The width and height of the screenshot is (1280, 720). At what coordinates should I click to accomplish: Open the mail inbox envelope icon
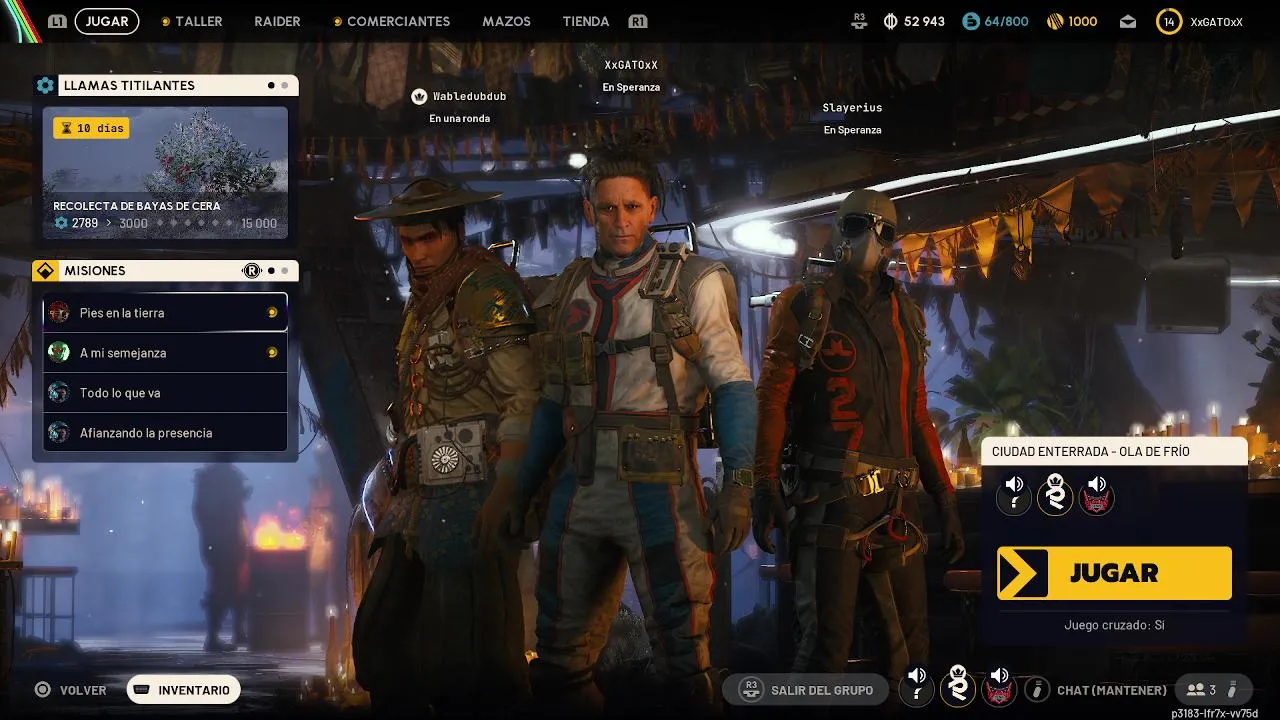coord(1128,21)
